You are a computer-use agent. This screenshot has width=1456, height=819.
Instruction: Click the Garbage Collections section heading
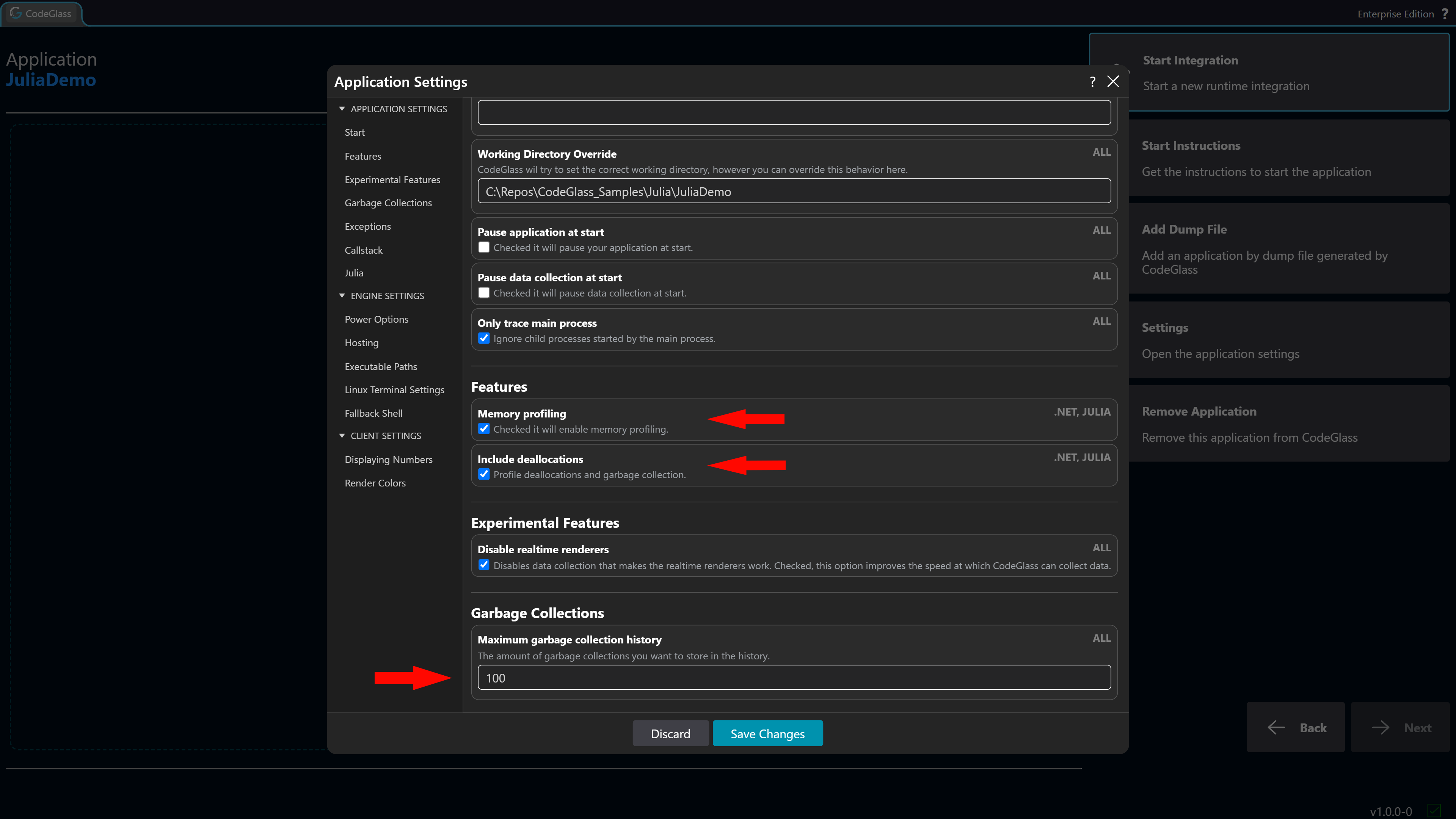click(x=538, y=613)
